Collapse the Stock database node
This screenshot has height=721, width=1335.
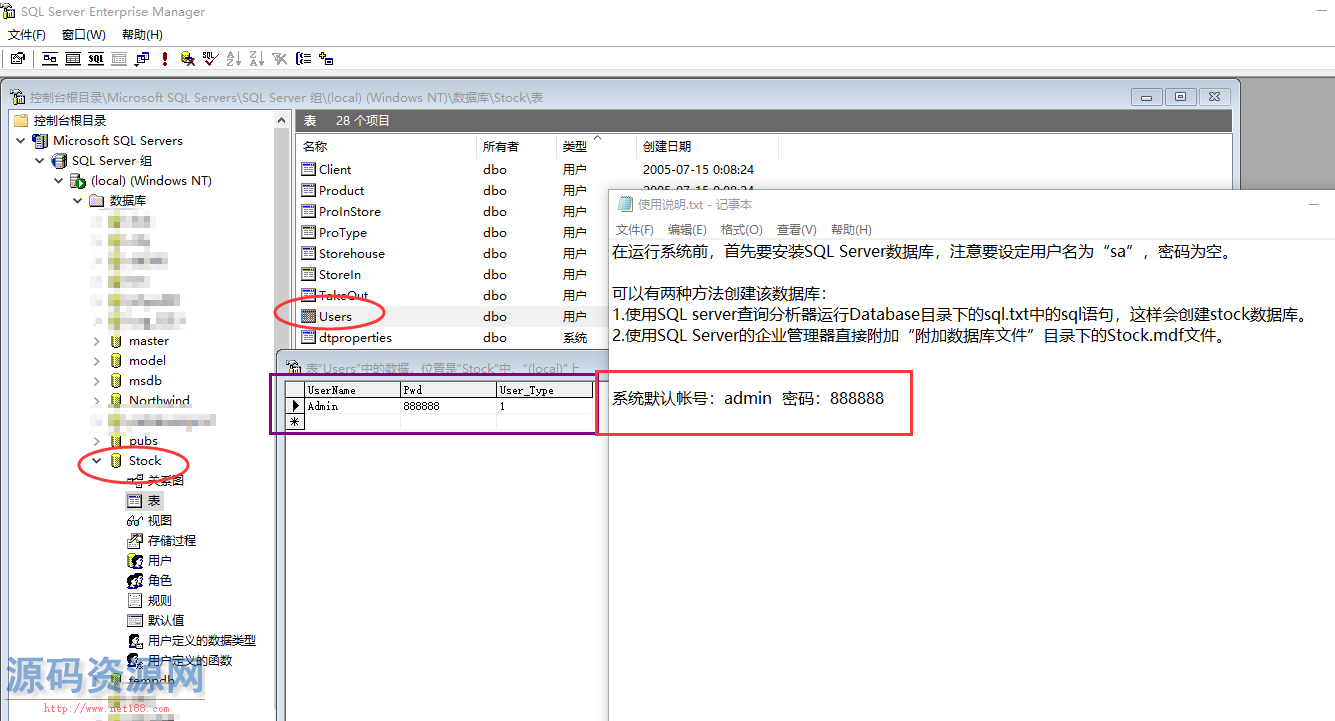[97, 461]
